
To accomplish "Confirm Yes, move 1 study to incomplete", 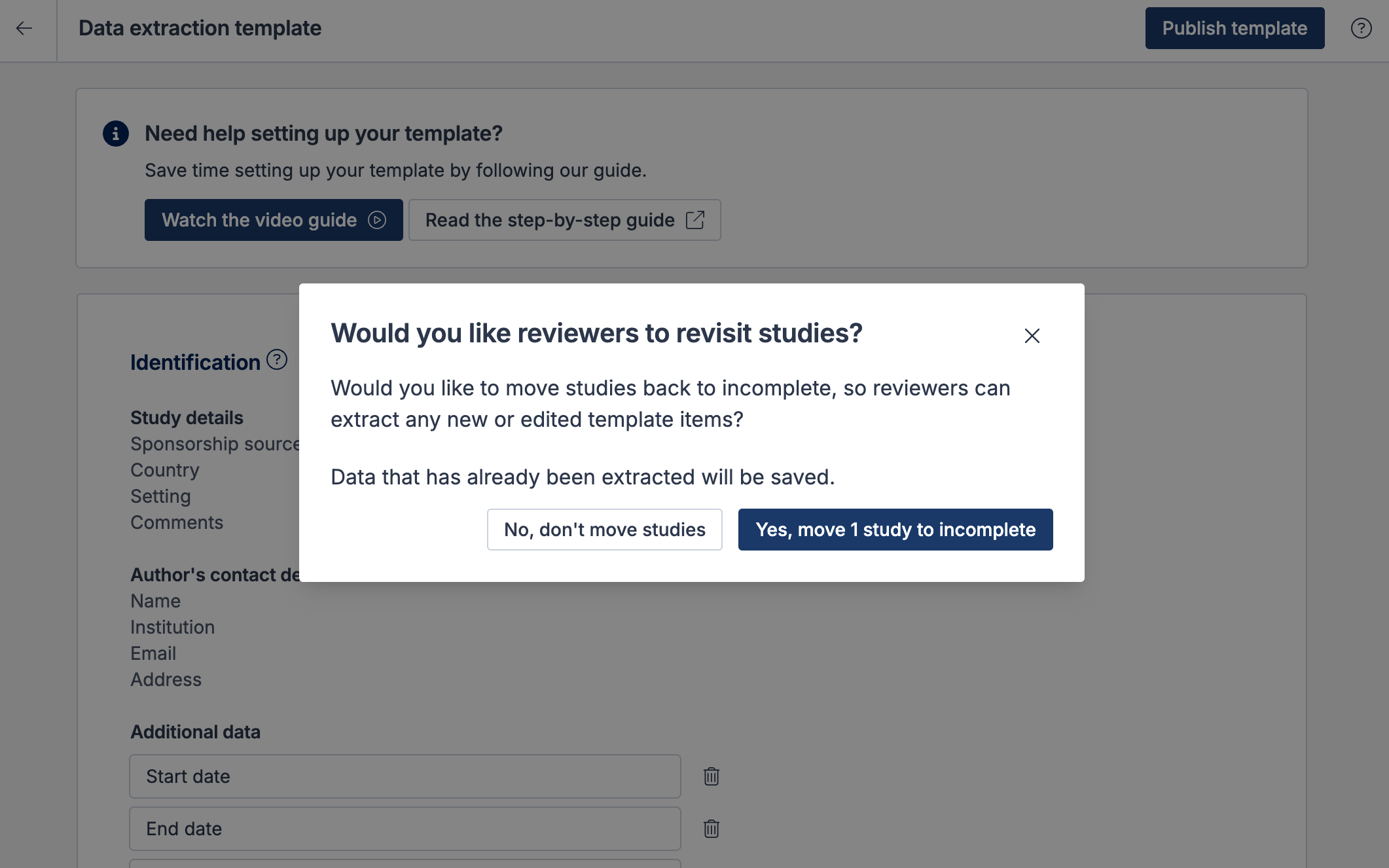I will [x=895, y=530].
